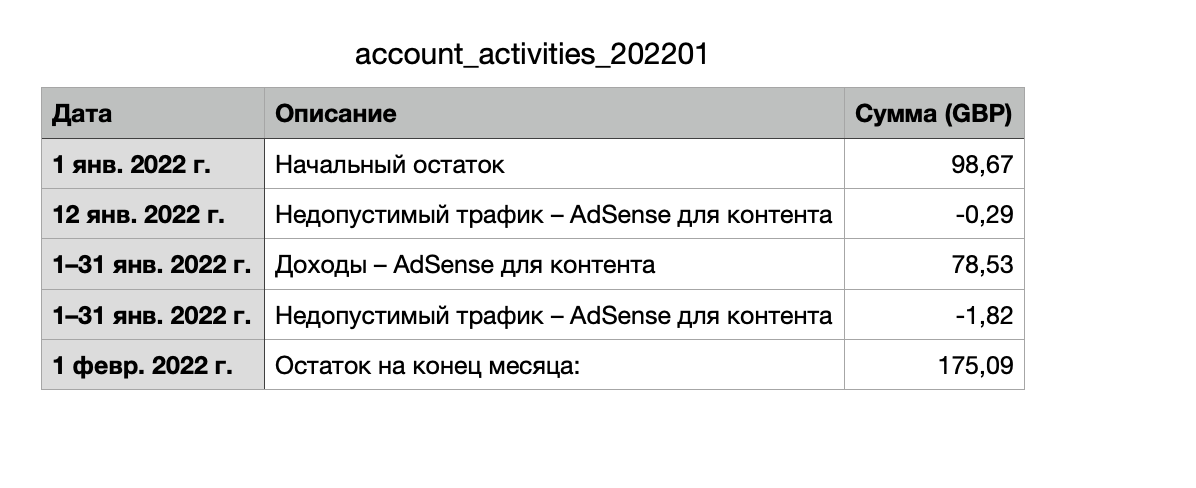Click the Недопустимый трафик description dated 12 янв.
This screenshot has height=488, width=1196.
point(554,214)
